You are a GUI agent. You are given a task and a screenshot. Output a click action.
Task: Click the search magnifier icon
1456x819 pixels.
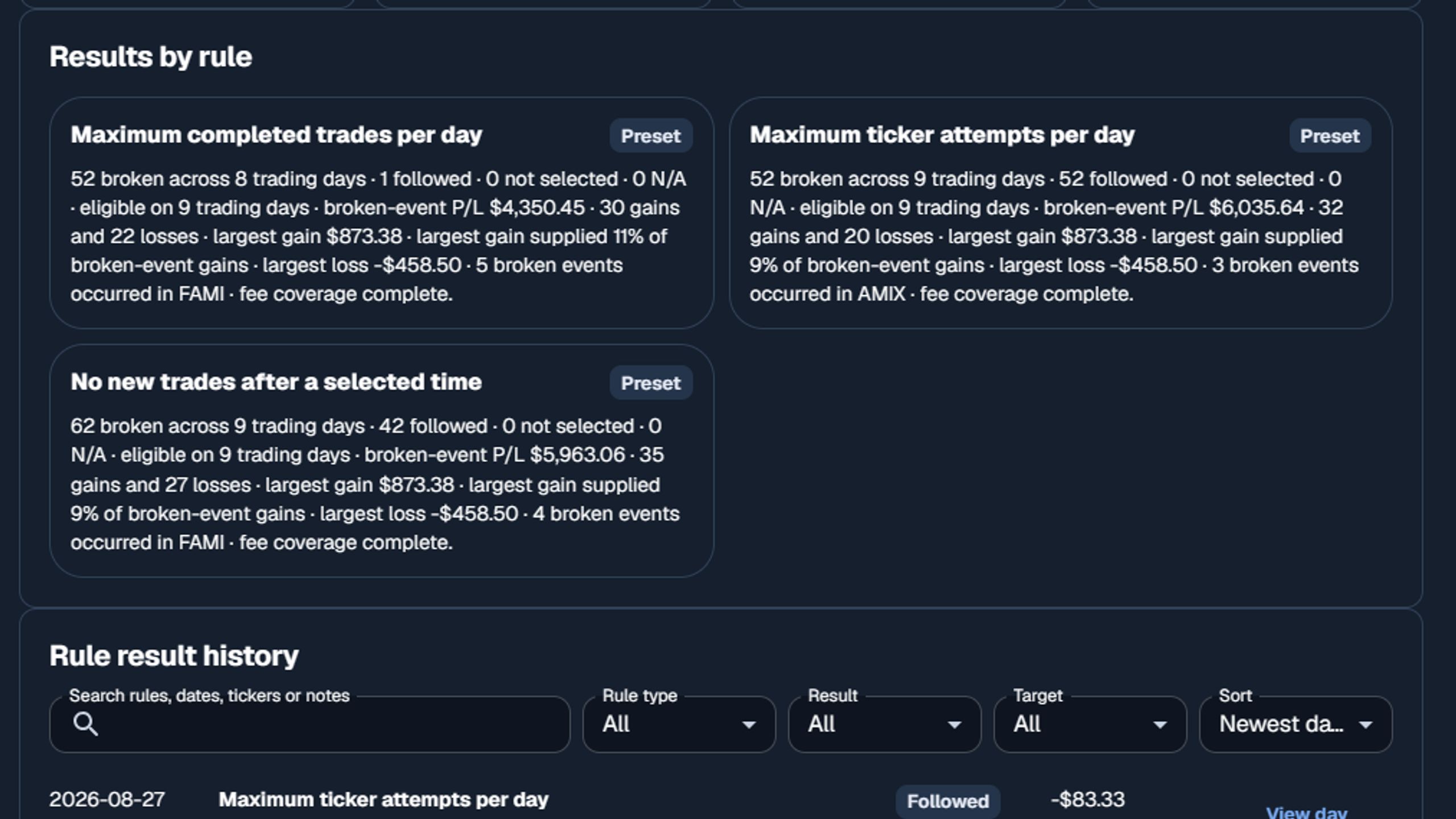85,724
